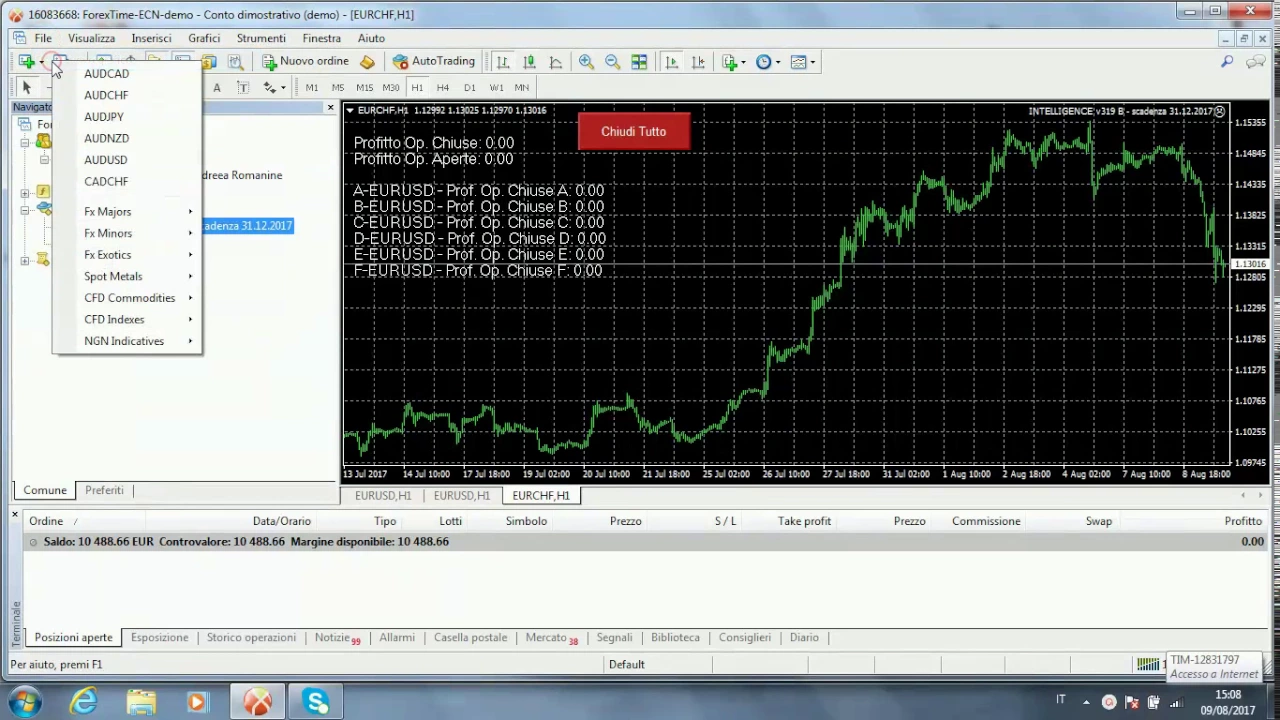Select the D1 timeframe
1280x720 pixels.
(470, 88)
